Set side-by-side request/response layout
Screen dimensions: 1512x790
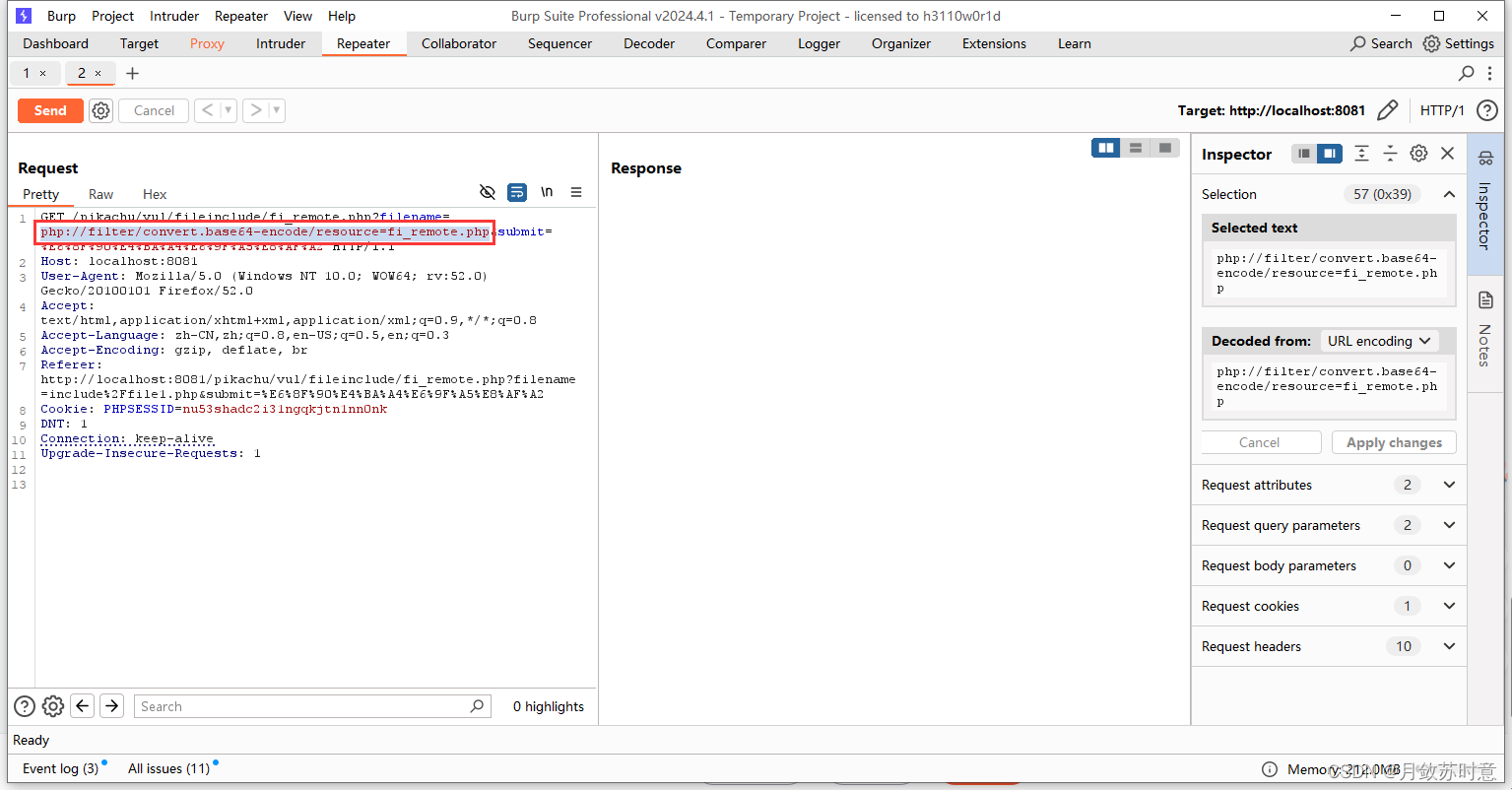[1106, 148]
